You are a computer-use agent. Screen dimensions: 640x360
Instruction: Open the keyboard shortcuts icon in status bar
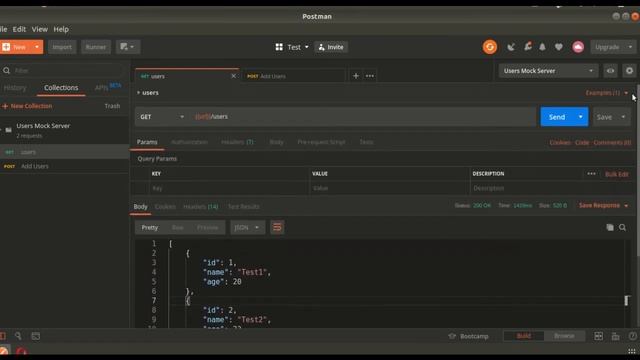(x=616, y=336)
